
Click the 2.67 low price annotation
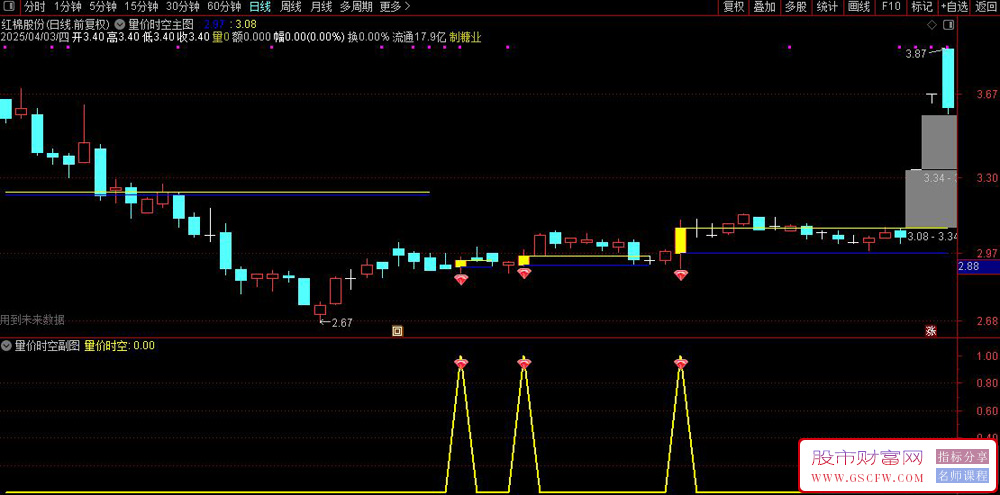point(342,323)
